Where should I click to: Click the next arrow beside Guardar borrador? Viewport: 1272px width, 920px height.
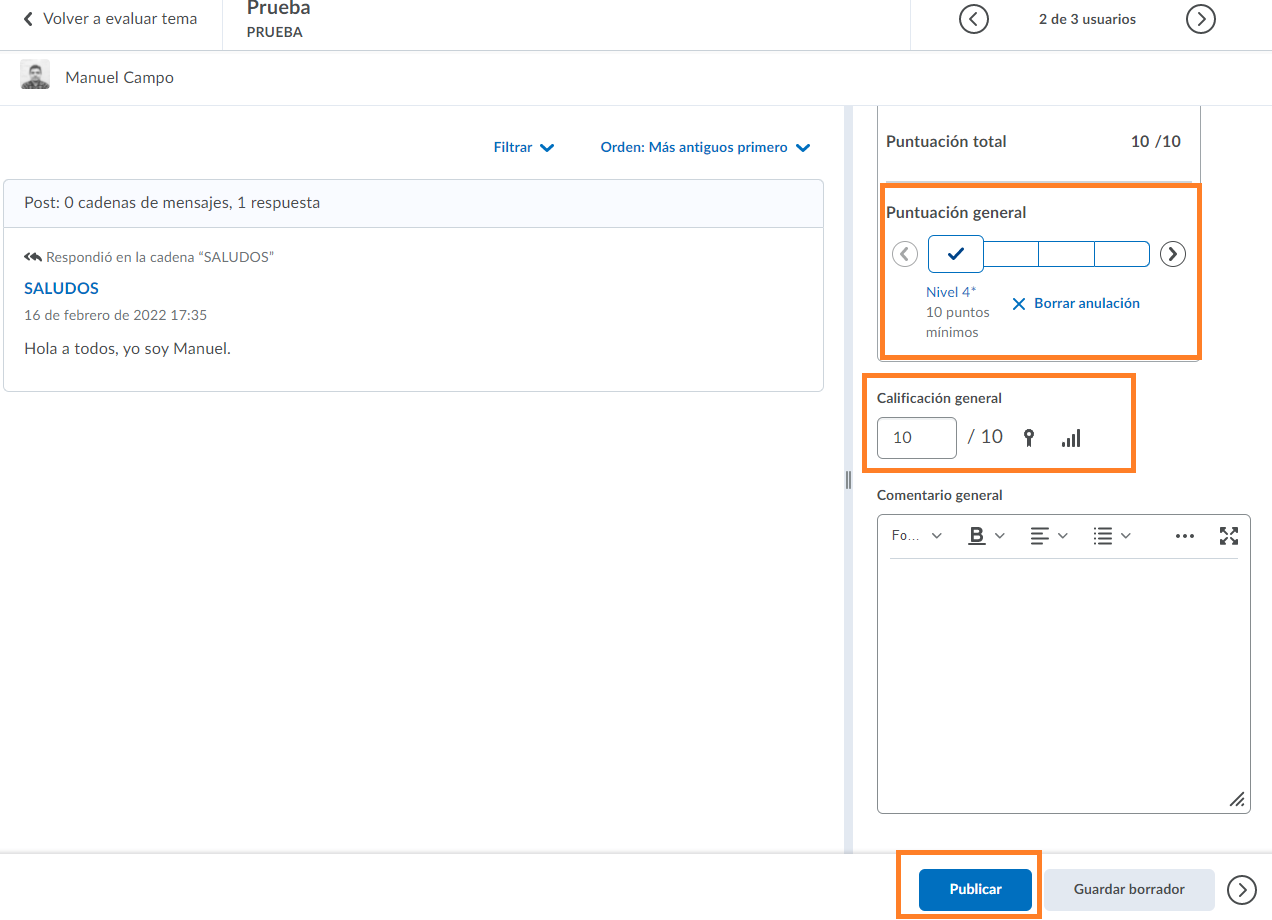coord(1241,889)
